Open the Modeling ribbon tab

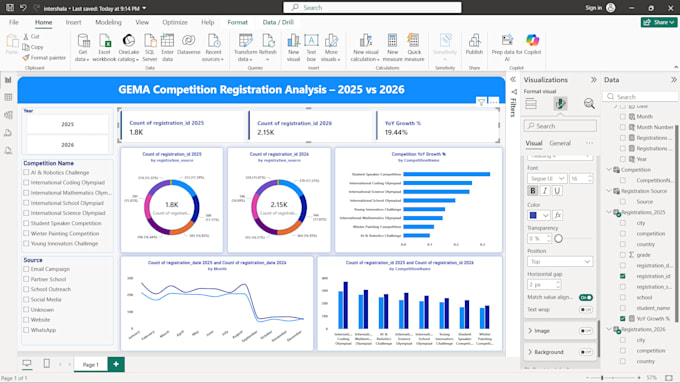tap(108, 22)
